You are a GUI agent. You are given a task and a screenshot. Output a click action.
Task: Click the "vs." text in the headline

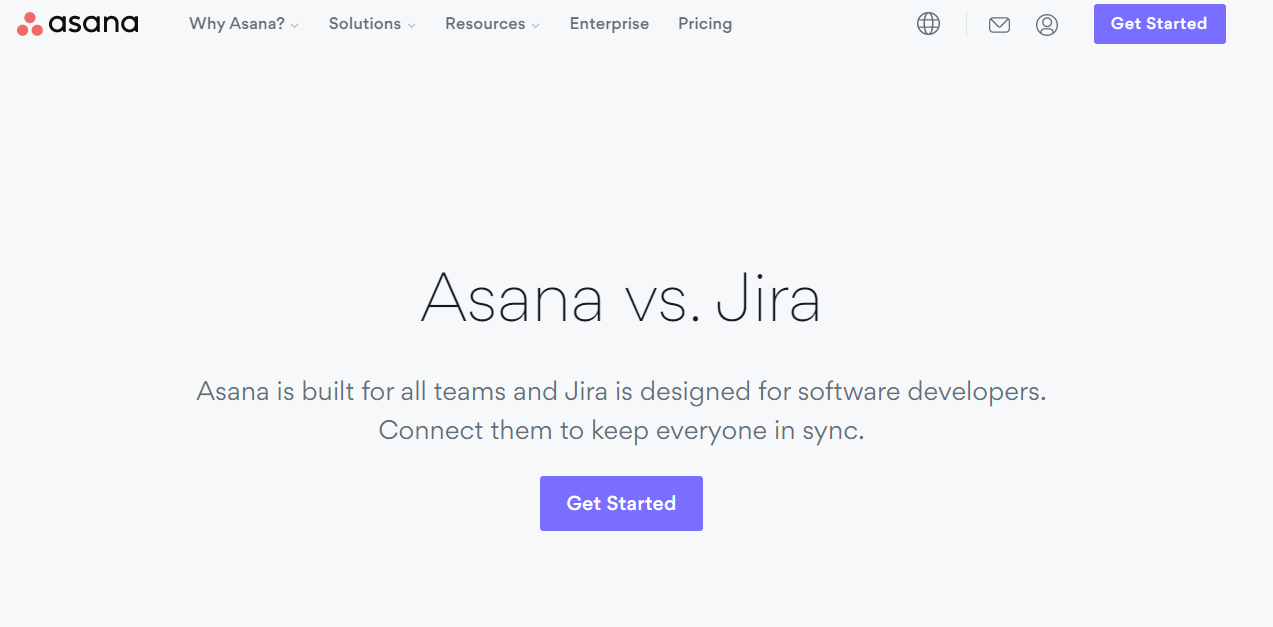pyautogui.click(x=660, y=300)
